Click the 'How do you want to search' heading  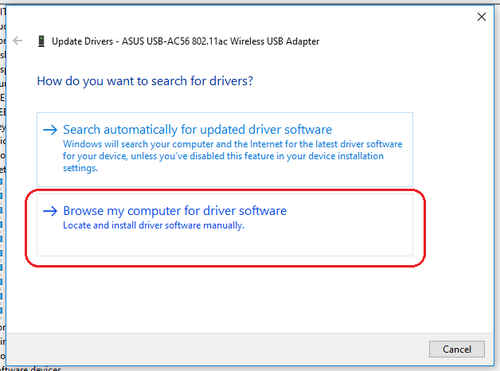point(145,81)
